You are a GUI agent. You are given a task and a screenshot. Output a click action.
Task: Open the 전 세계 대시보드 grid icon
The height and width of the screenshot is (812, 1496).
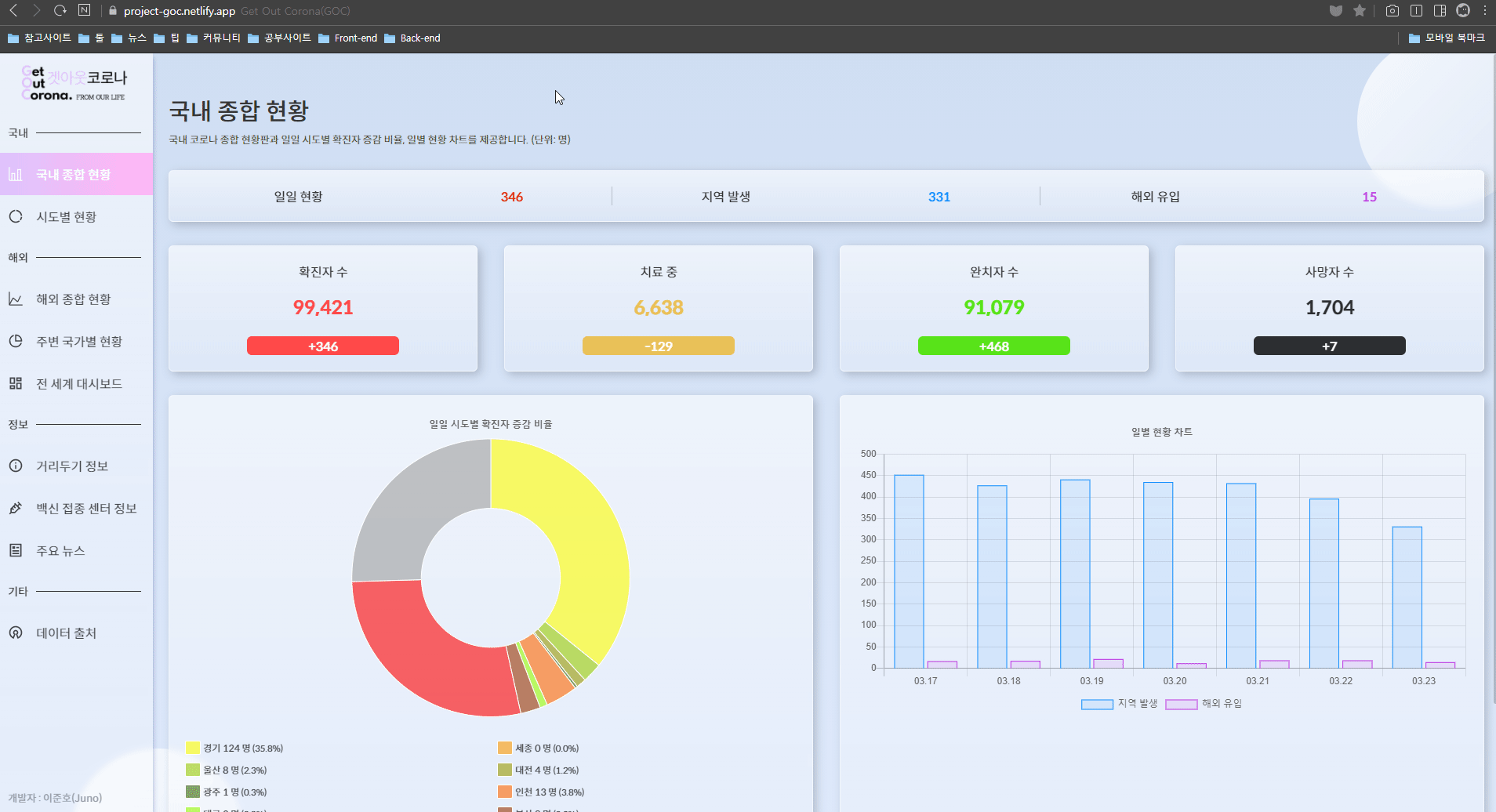click(x=16, y=383)
